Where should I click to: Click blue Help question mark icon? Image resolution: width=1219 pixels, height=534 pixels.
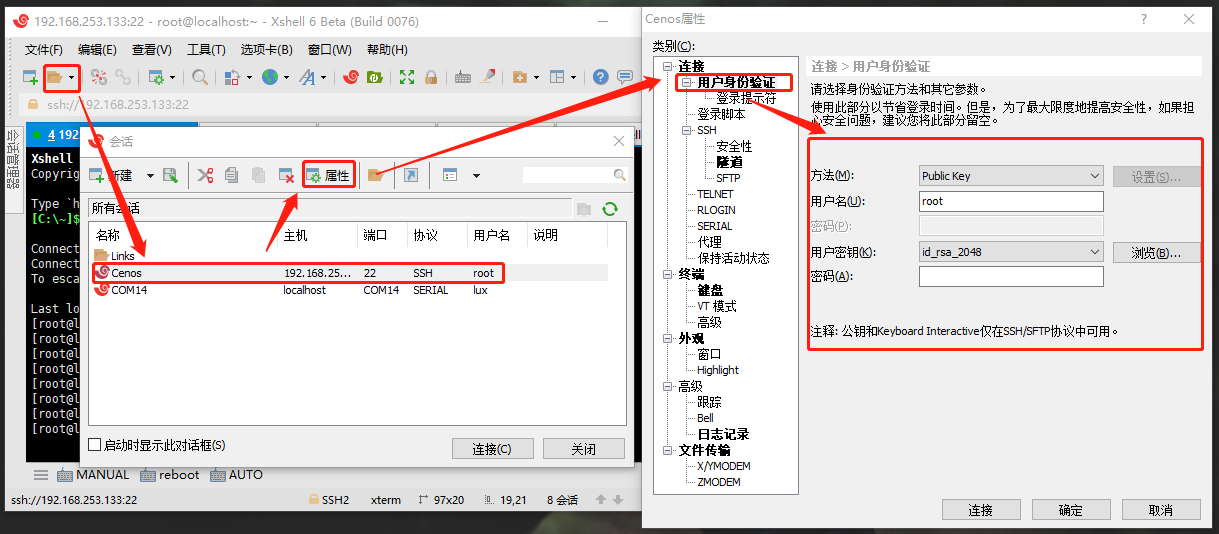(x=600, y=77)
